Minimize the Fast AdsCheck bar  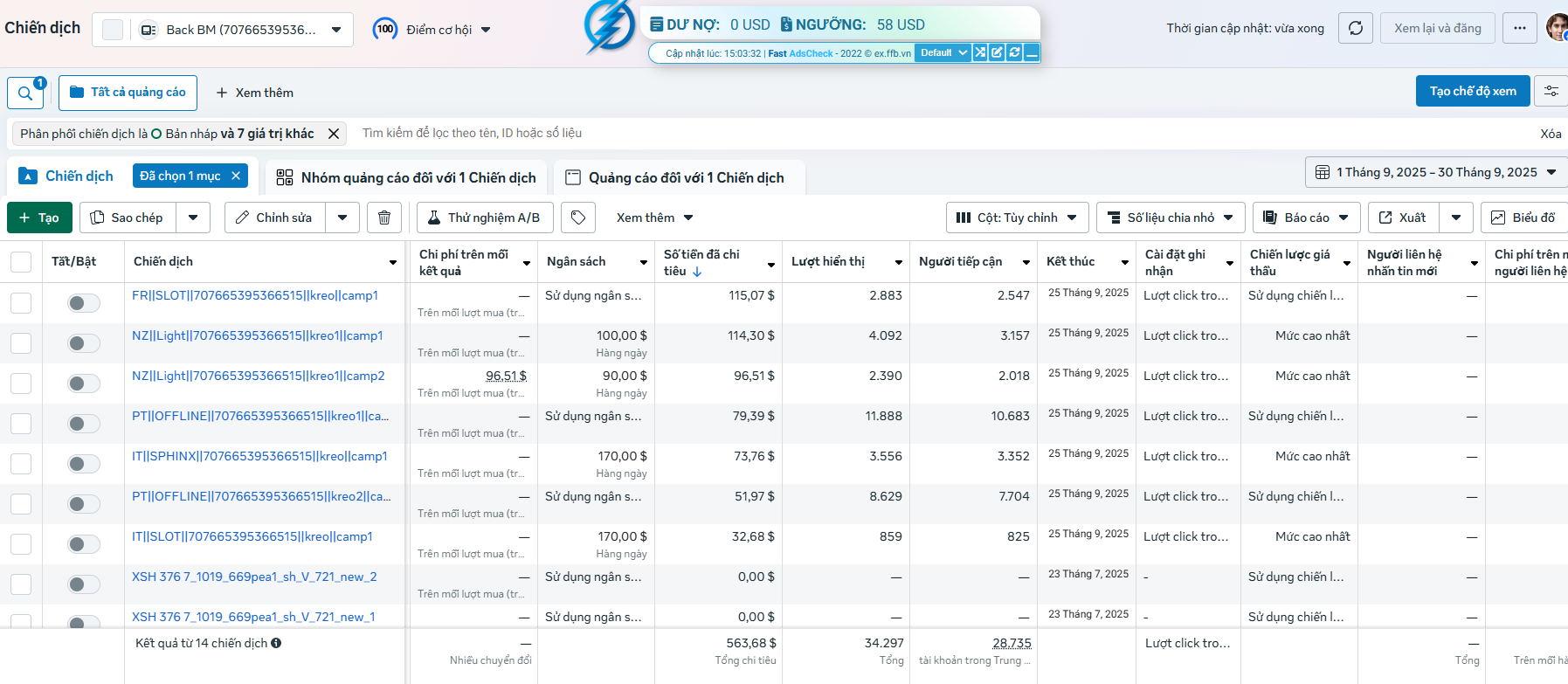[1032, 52]
